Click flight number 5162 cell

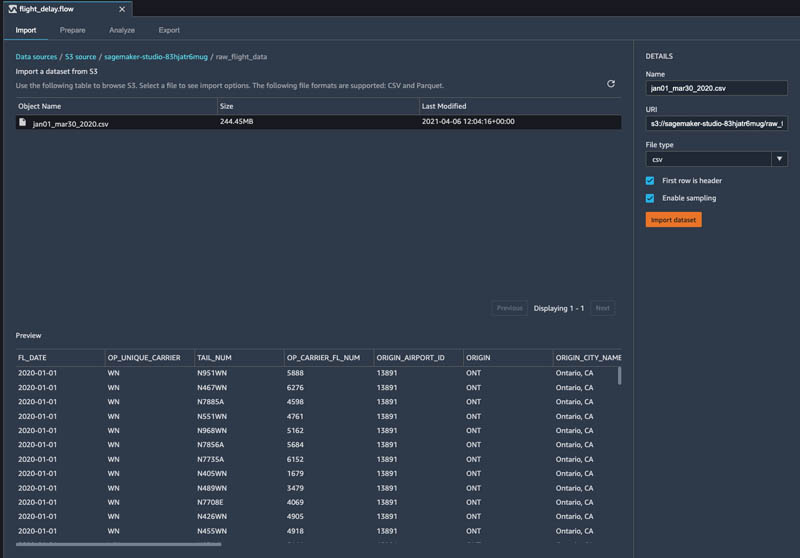tap(295, 430)
